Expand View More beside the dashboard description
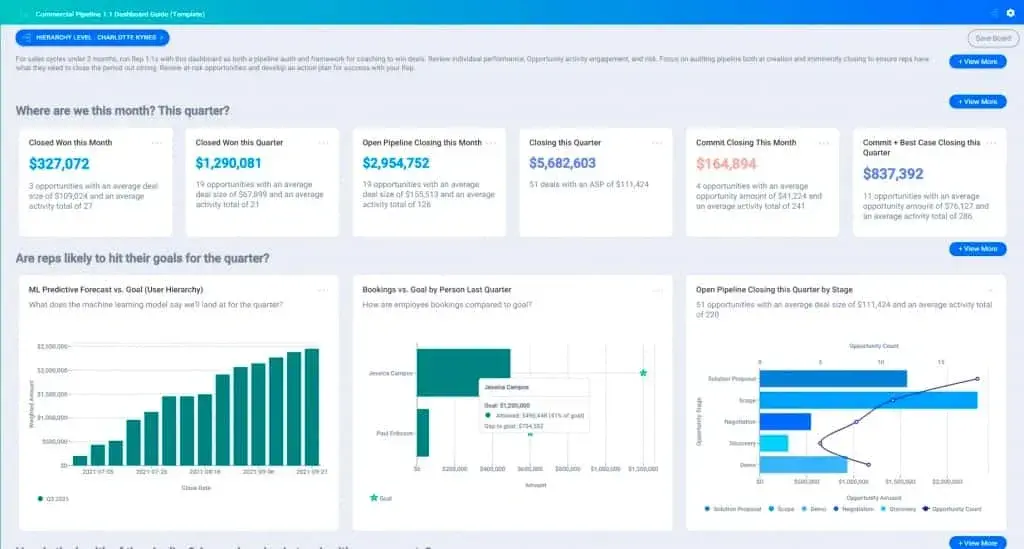 pos(977,62)
